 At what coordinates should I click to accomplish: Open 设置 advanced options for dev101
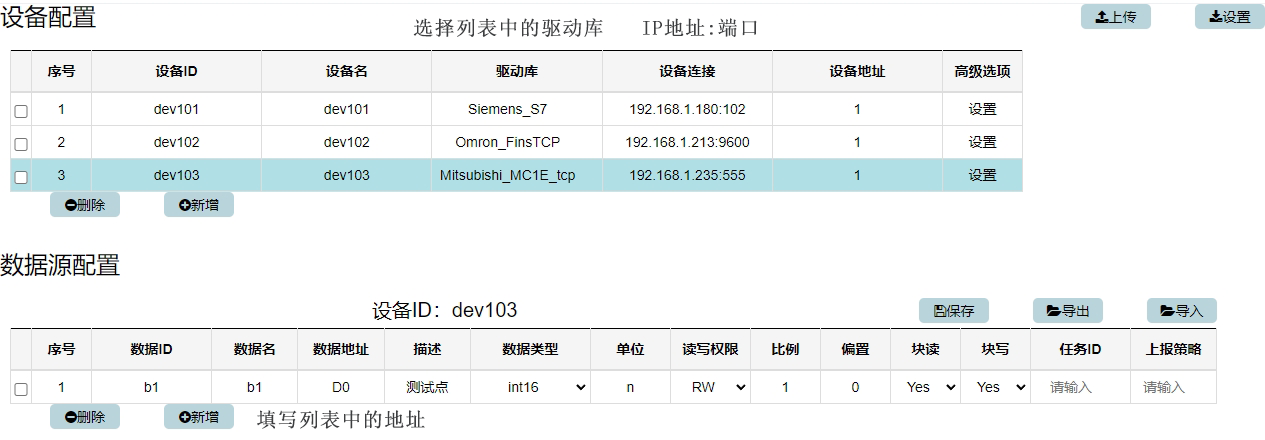pos(982,110)
